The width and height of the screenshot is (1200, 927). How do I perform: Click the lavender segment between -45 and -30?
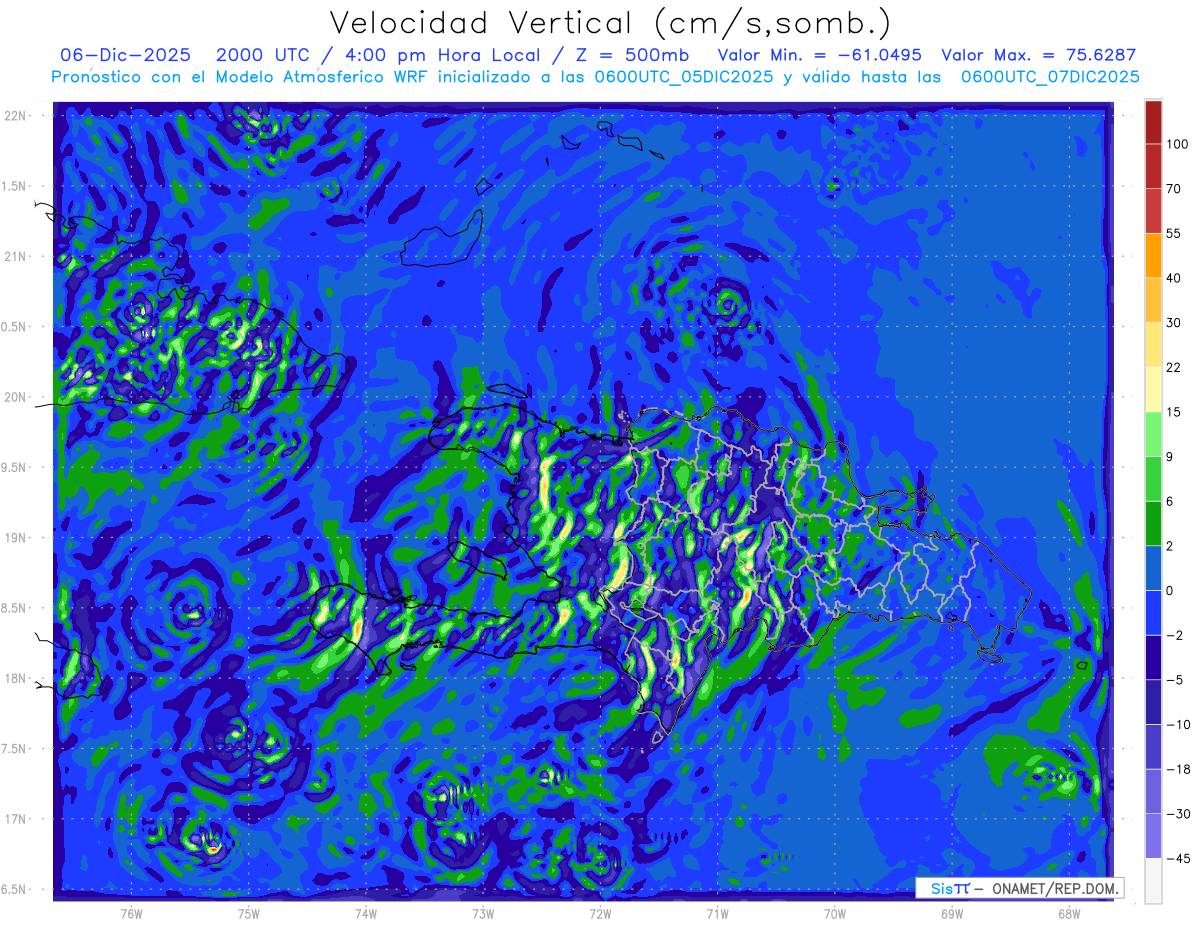(1153, 835)
